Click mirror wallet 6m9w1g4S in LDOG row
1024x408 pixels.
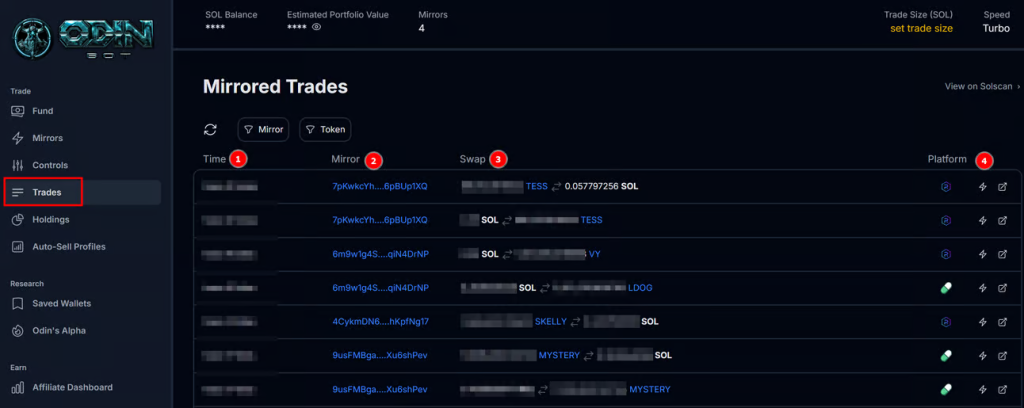[380, 288]
